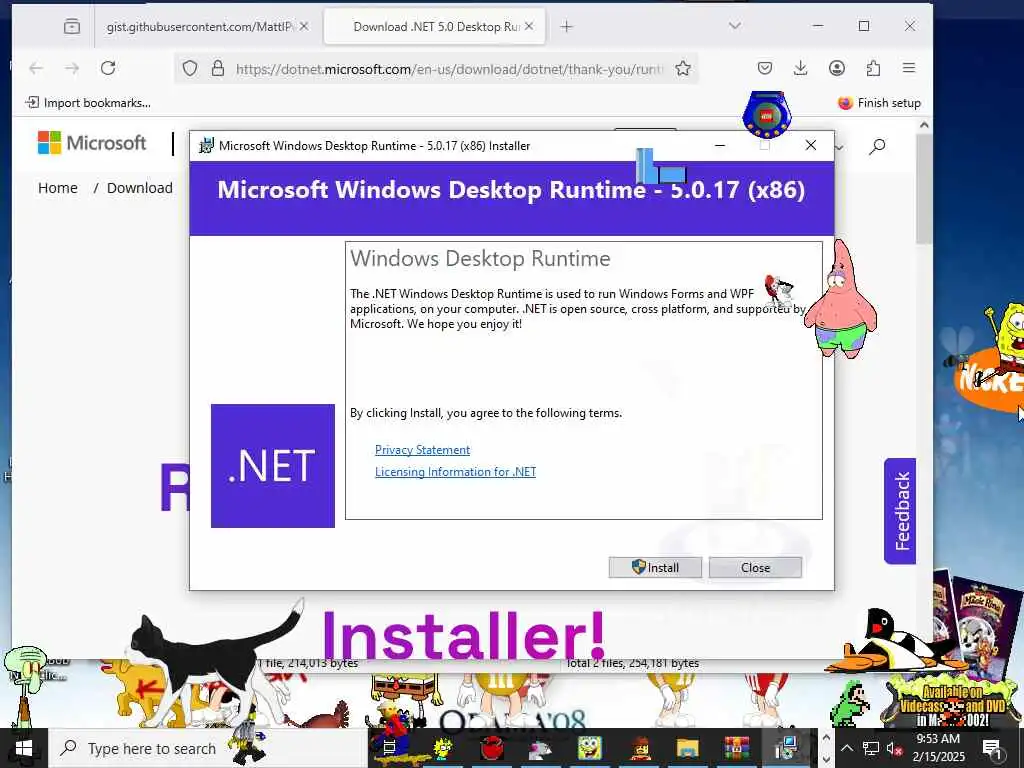
Task: Reload the current browser page
Action: click(108, 68)
